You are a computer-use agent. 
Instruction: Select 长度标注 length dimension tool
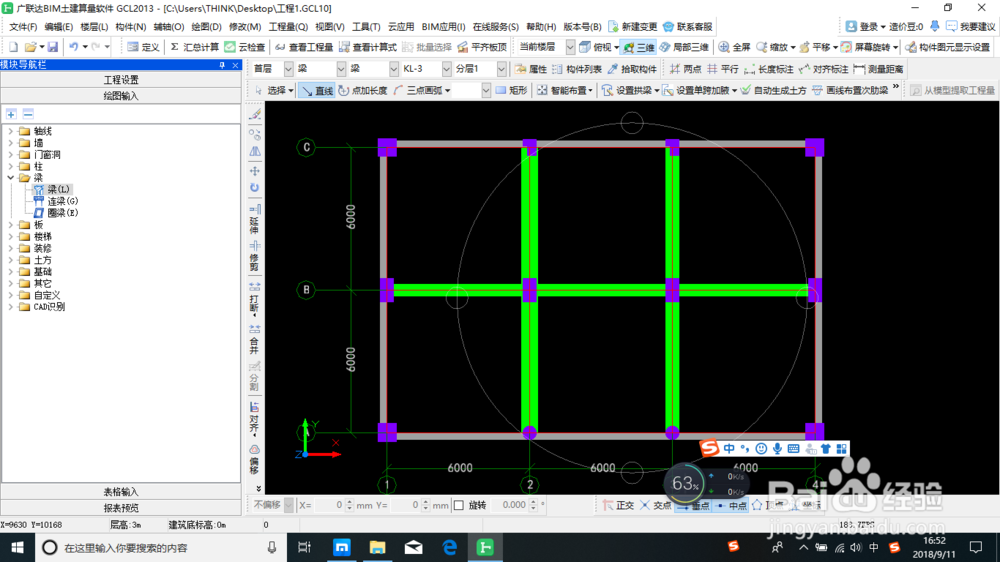point(769,69)
